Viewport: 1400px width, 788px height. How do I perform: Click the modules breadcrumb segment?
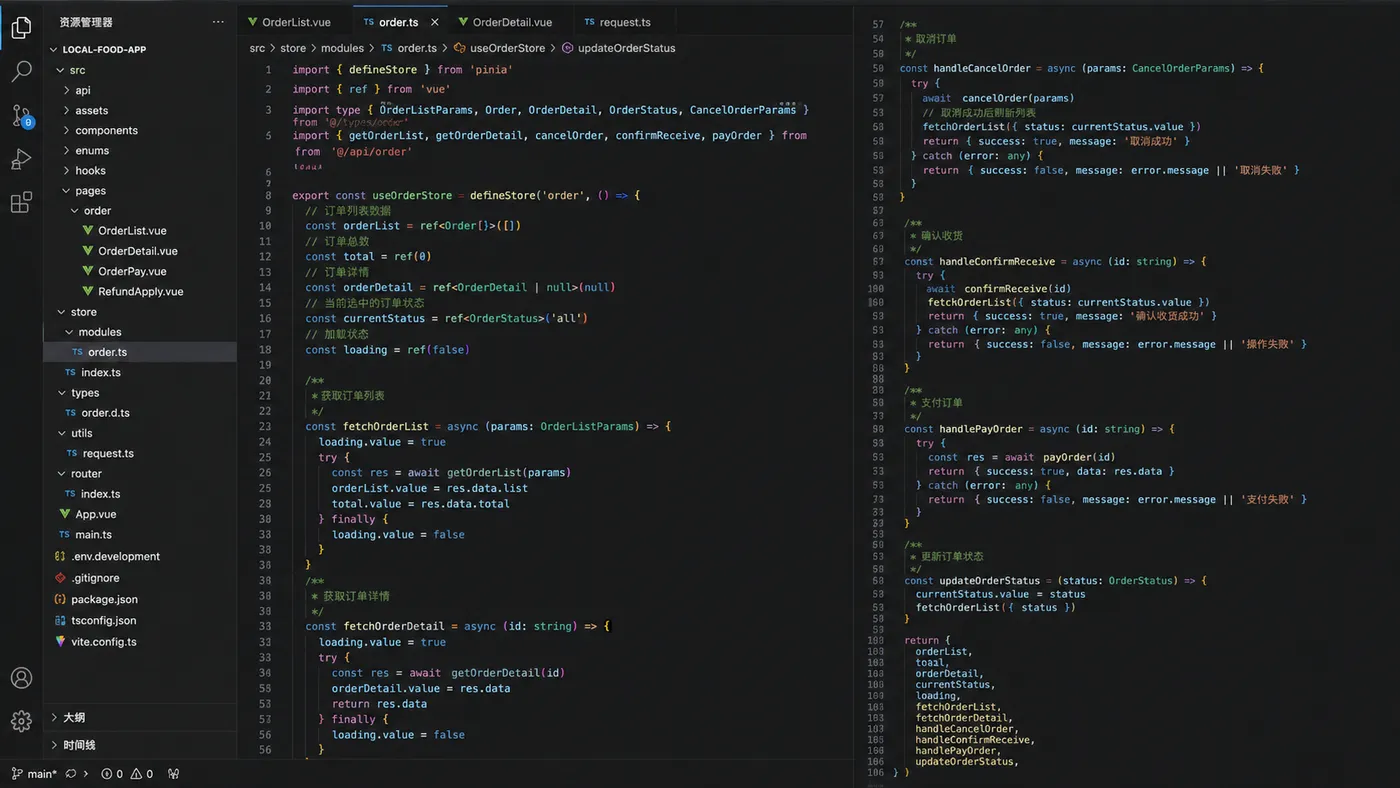pyautogui.click(x=342, y=48)
